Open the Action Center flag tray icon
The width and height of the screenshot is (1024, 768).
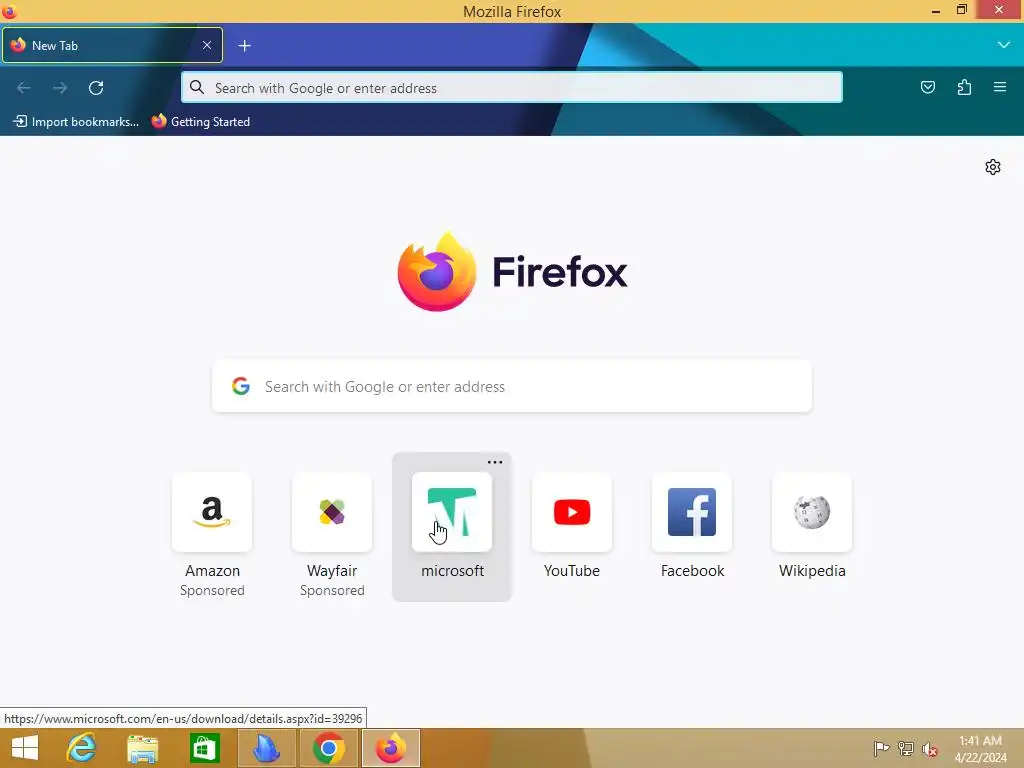881,748
